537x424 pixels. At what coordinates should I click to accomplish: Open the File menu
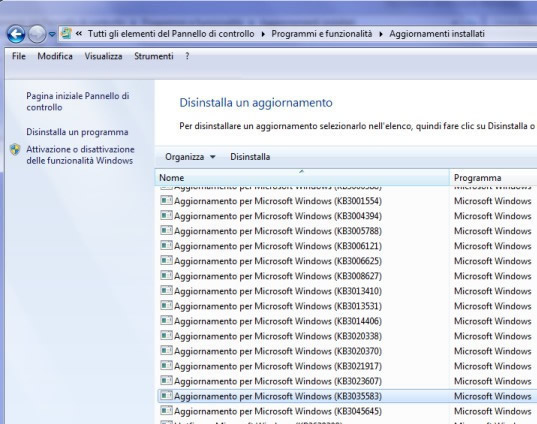pyautogui.click(x=18, y=56)
